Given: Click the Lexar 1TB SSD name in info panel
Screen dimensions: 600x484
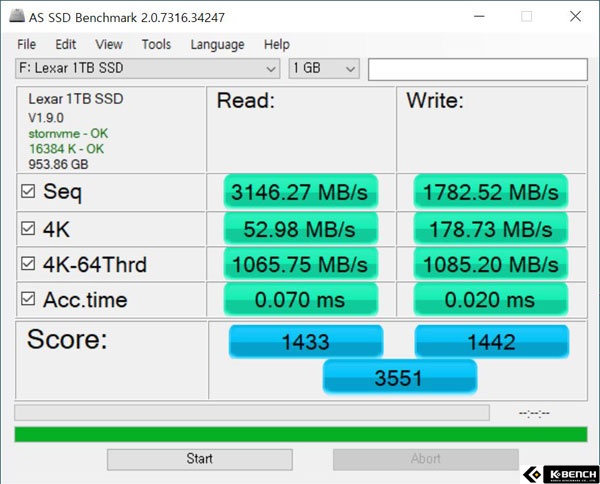Looking at the screenshot, I should (76, 99).
